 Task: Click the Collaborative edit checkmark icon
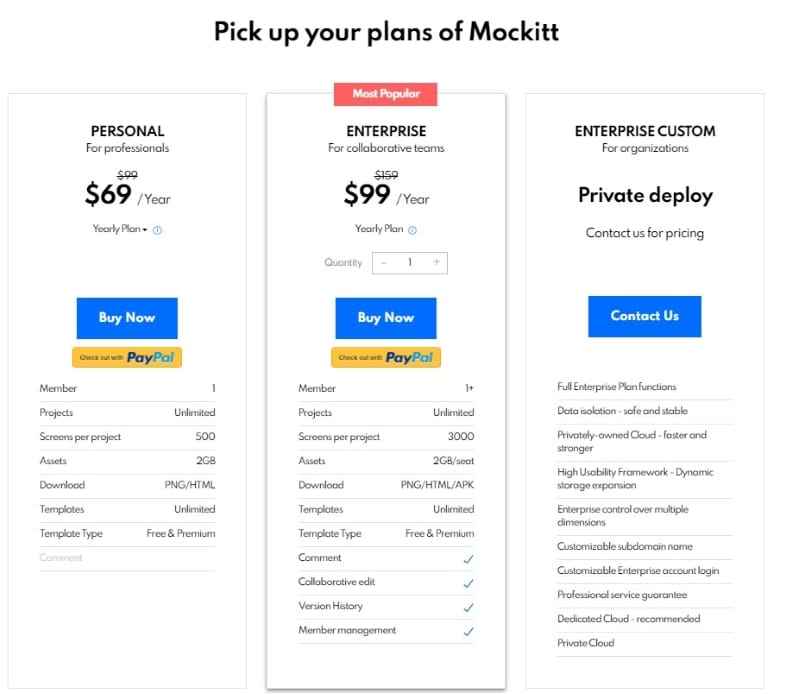468,583
